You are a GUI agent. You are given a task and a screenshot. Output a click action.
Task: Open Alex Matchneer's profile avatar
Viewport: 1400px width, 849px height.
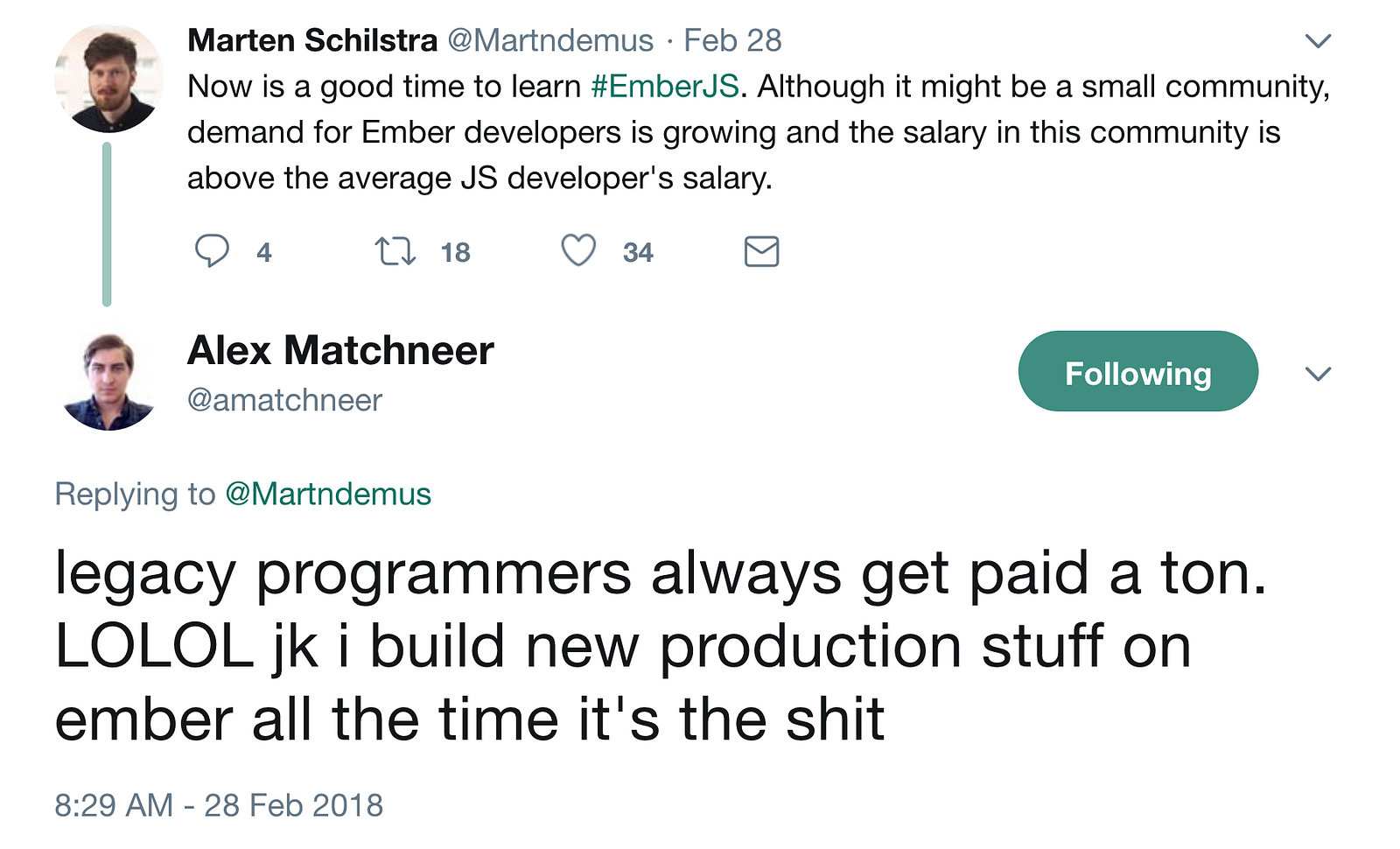[x=108, y=381]
